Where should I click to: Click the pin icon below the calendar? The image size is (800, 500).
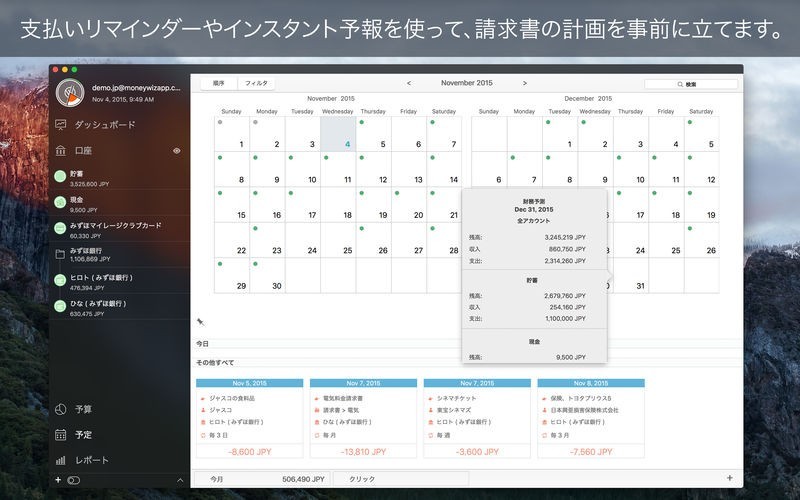200,321
